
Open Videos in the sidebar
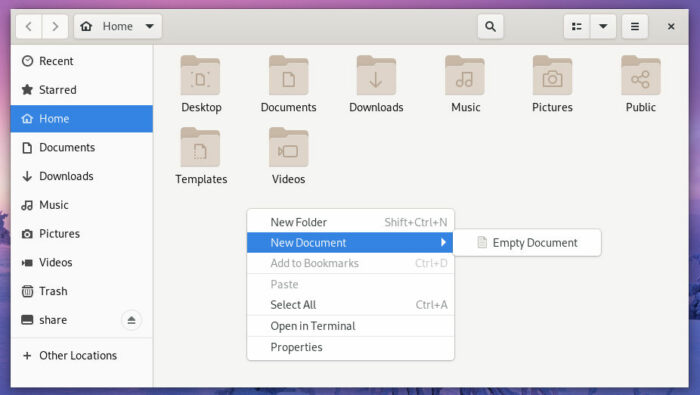tap(82, 262)
